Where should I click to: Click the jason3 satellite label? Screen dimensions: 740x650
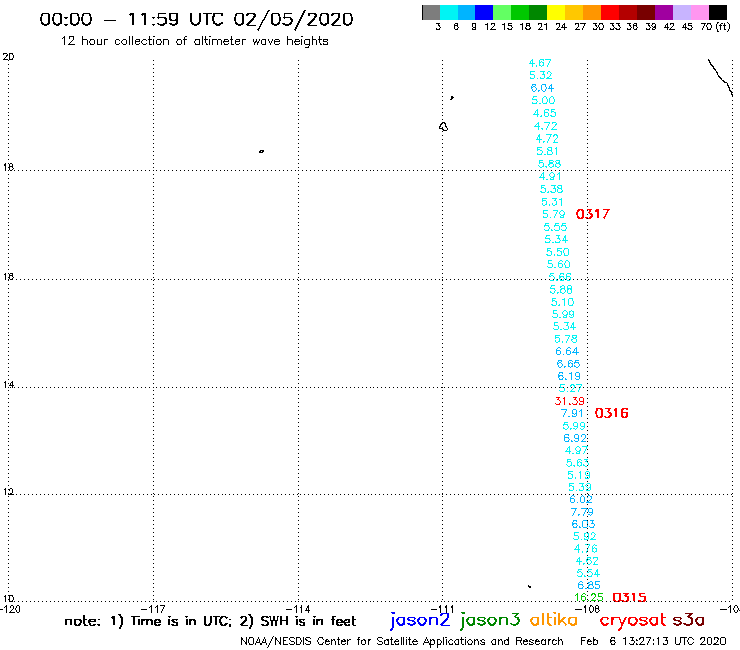[490, 620]
